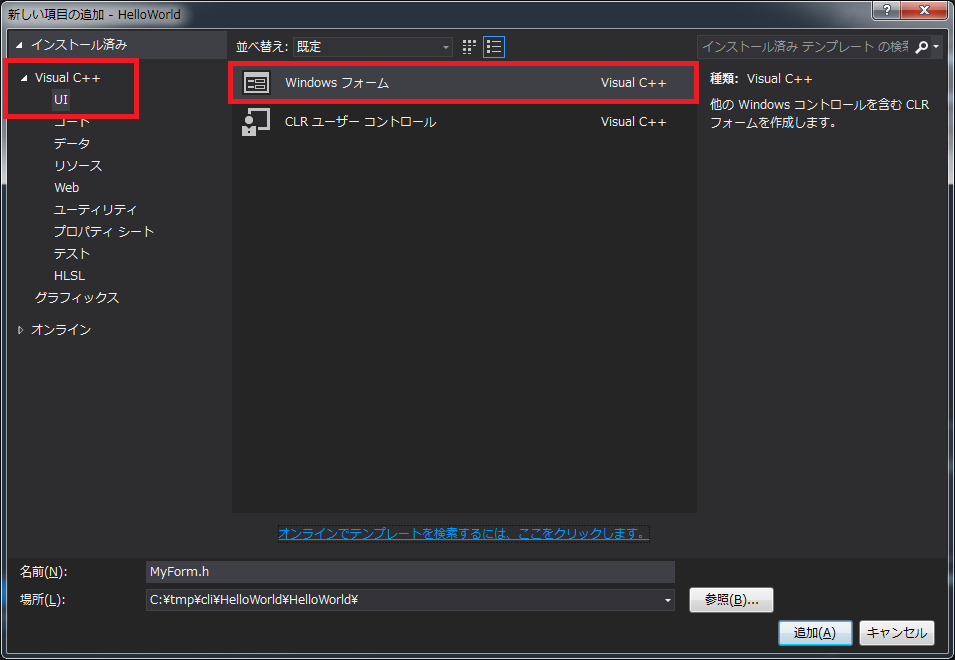Select the プロパティ シート category
955x660 pixels.
pyautogui.click(x=104, y=231)
